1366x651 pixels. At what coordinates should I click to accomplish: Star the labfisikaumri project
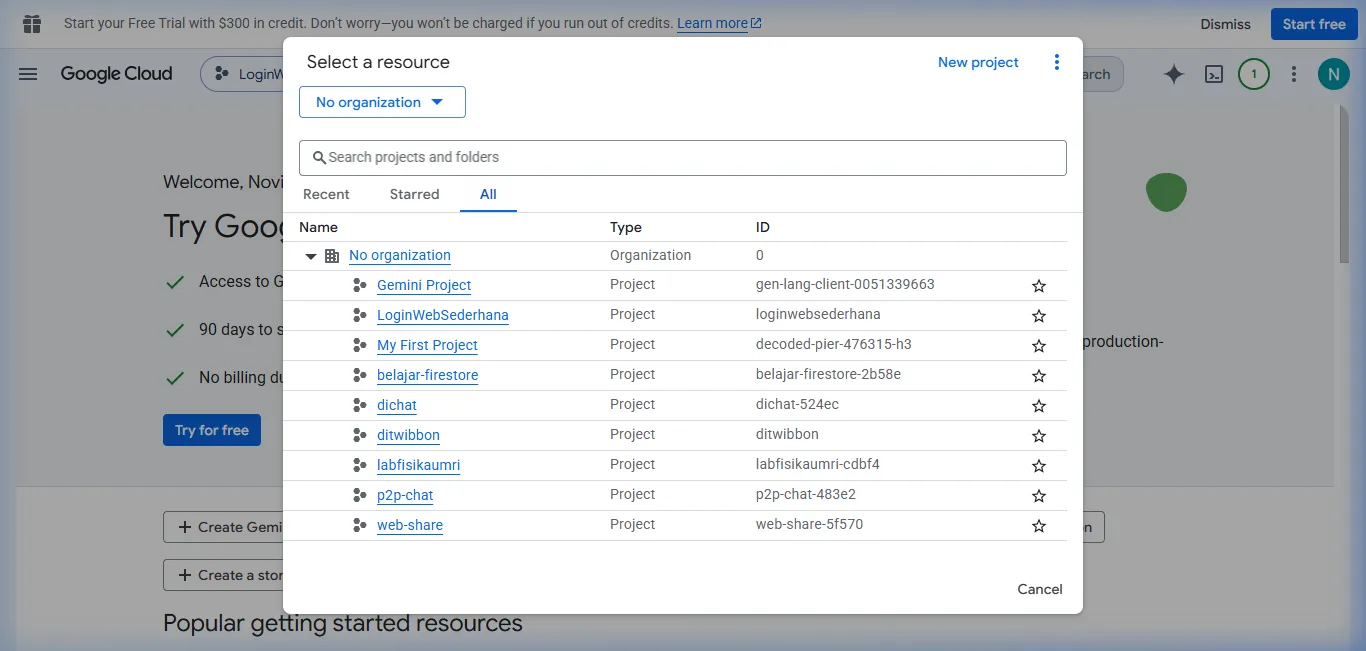pos(1039,466)
